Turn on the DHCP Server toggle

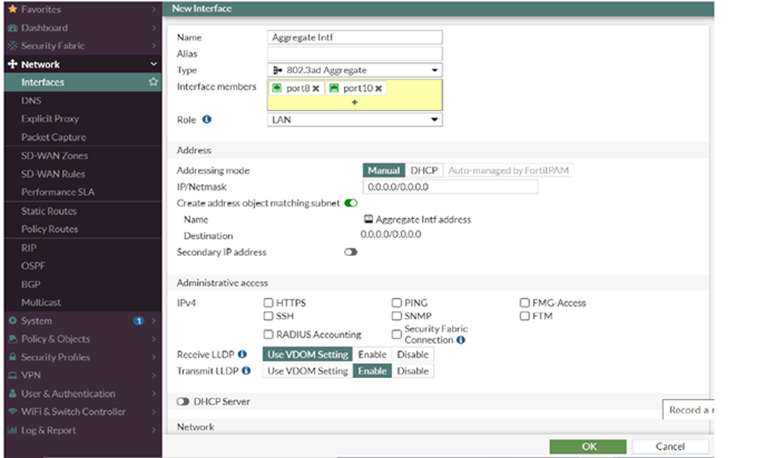click(x=183, y=402)
